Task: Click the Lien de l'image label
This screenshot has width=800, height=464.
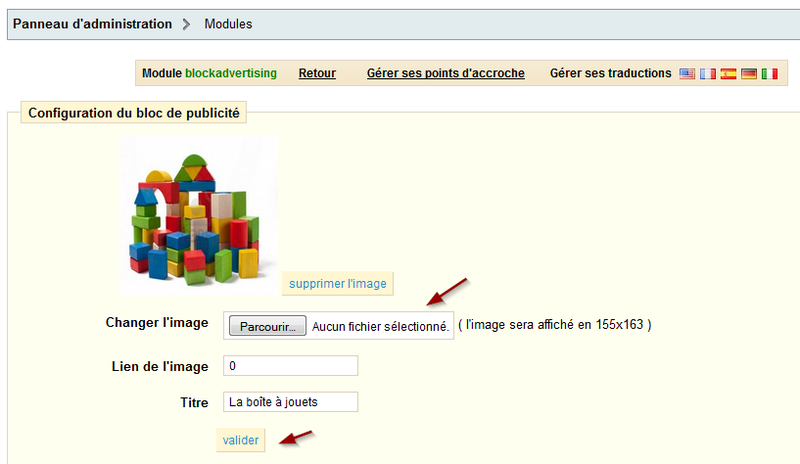Action: [x=160, y=367]
